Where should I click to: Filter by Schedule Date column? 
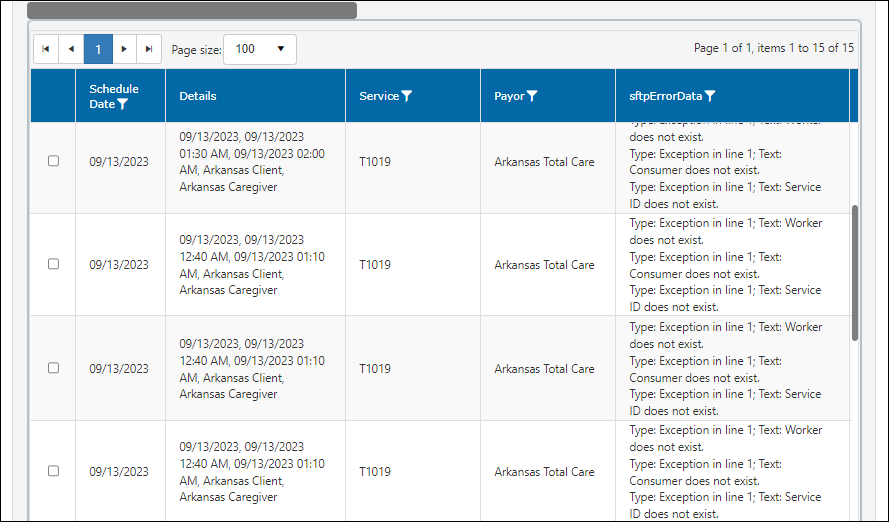coord(122,104)
